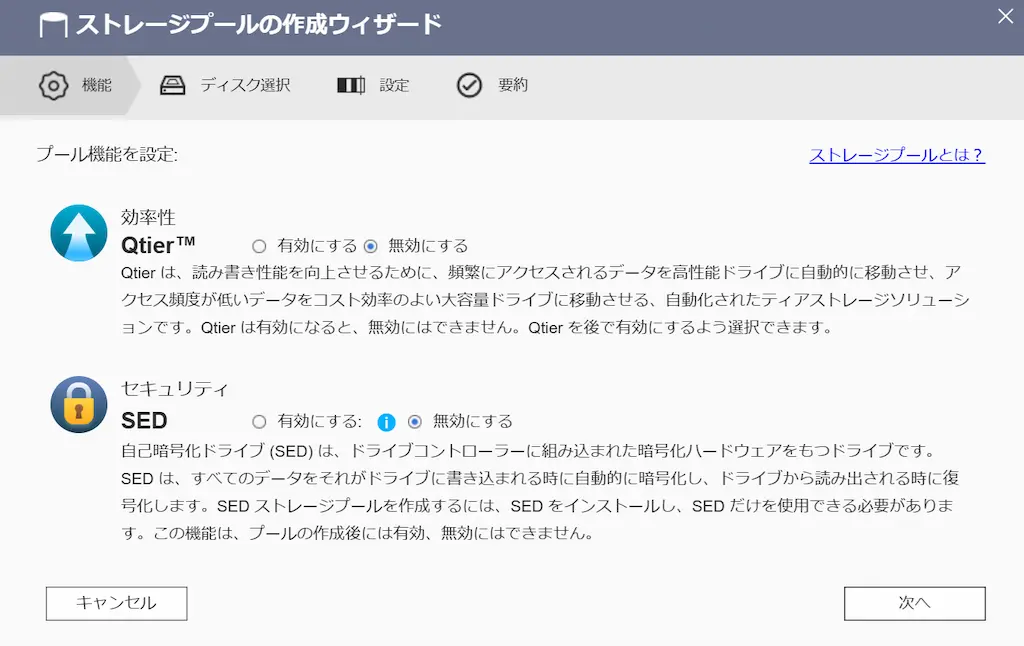Click the キャンセル button
The width and height of the screenshot is (1024, 646).
click(116, 604)
